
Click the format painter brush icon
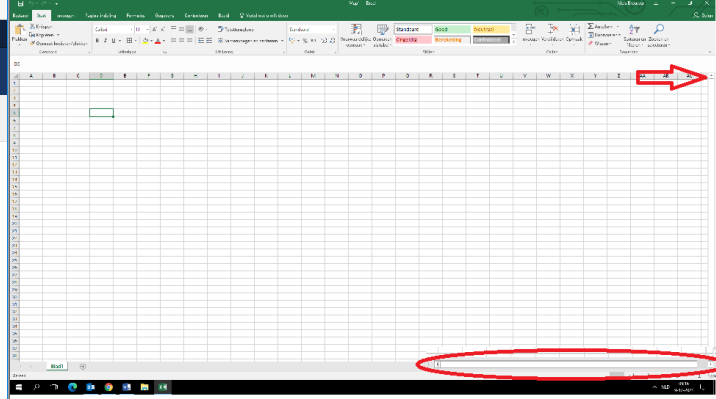32,43
